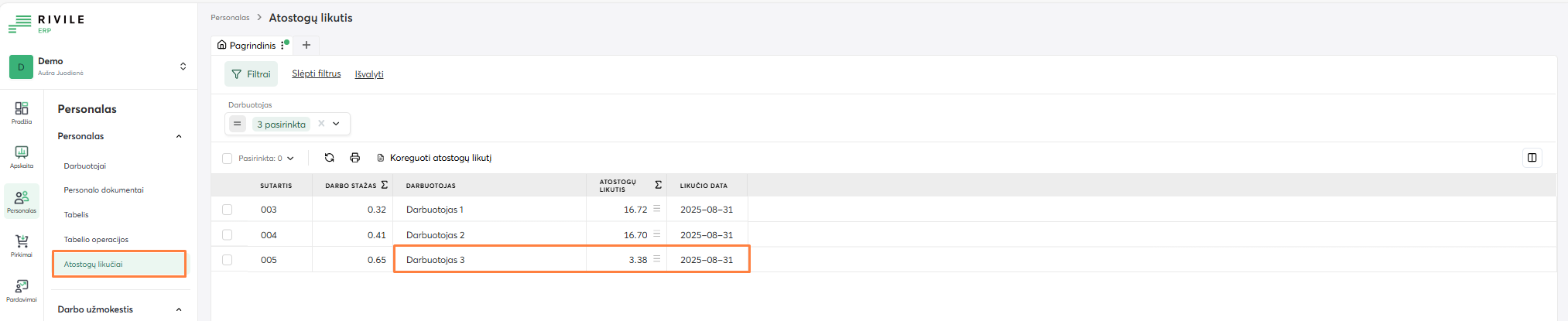Check the row checkbox for contract 004
The image size is (1568, 321).
coord(227,235)
